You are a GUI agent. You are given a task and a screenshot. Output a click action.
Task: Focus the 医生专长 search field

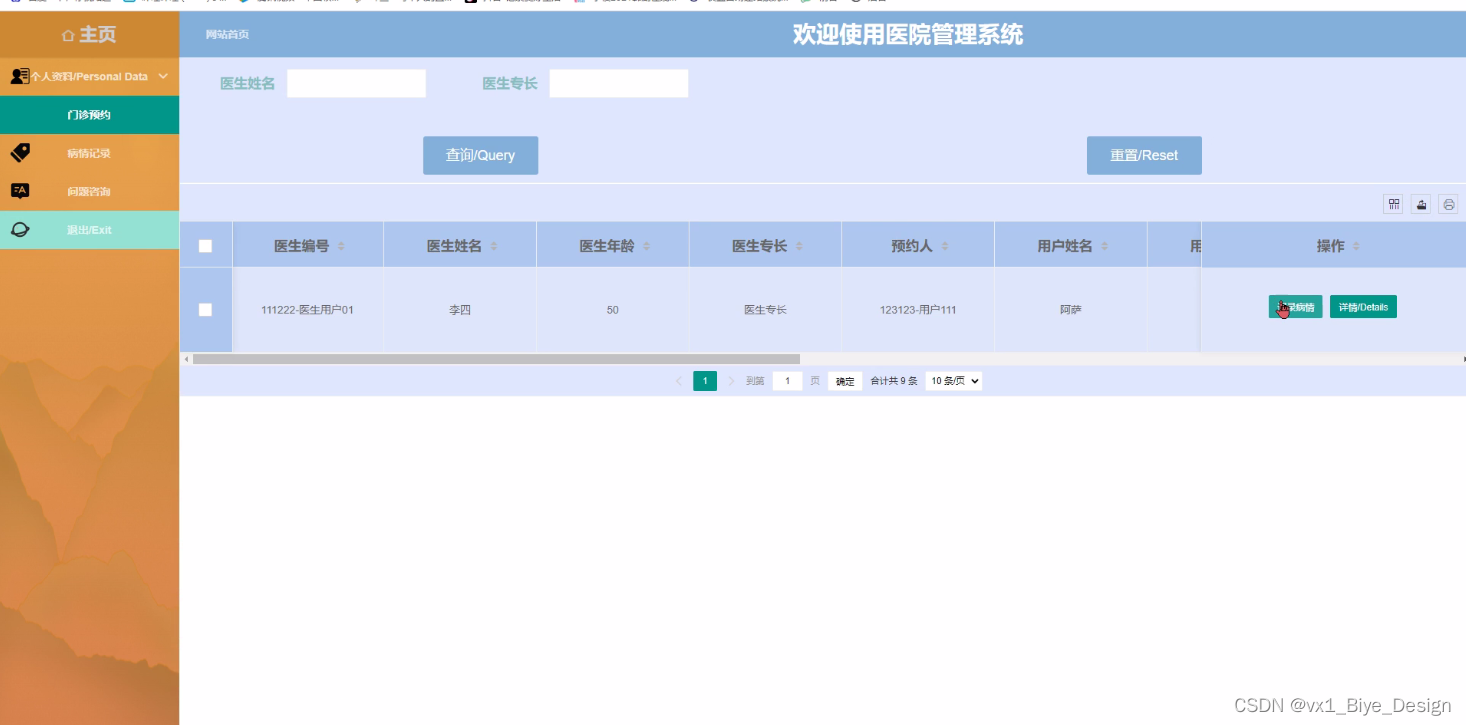(618, 83)
